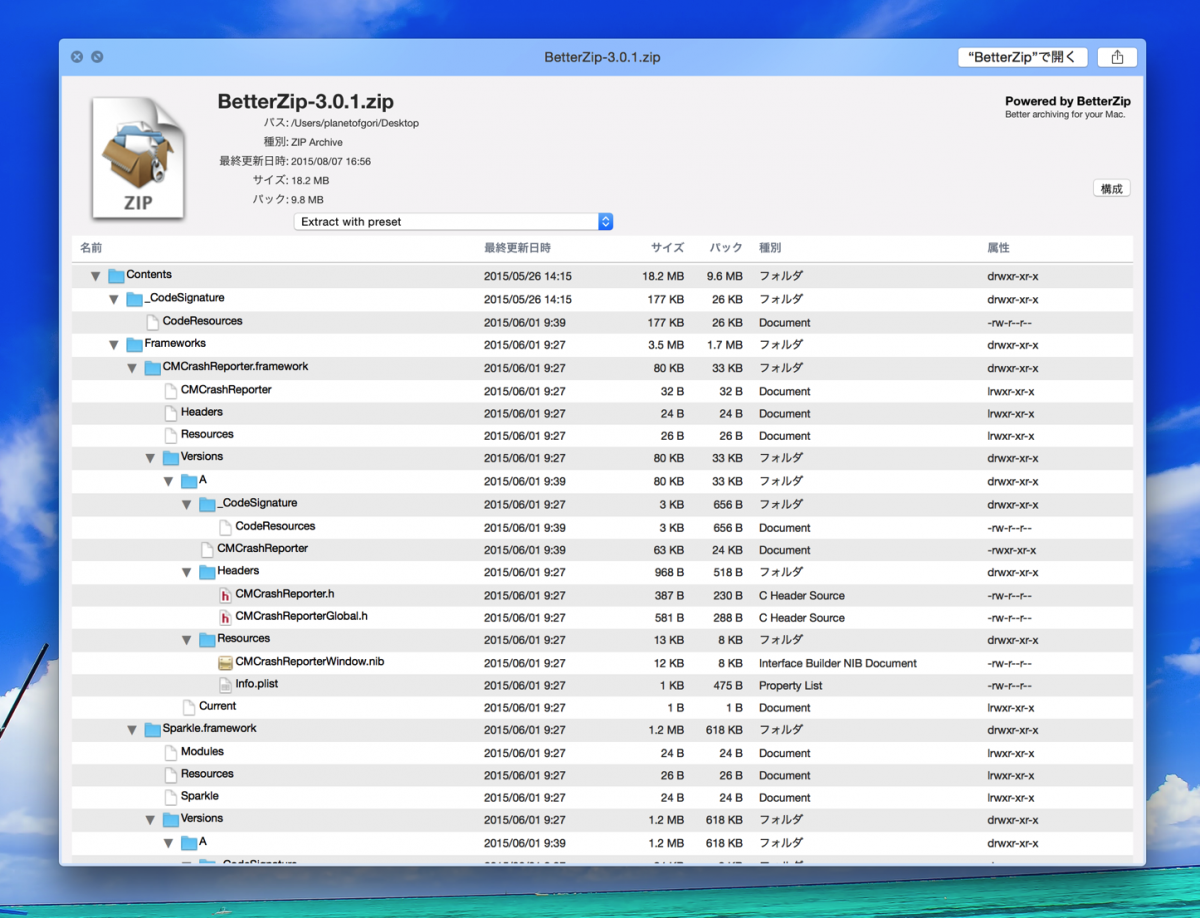
Task: Click the Share icon in the title bar
Action: click(1117, 57)
